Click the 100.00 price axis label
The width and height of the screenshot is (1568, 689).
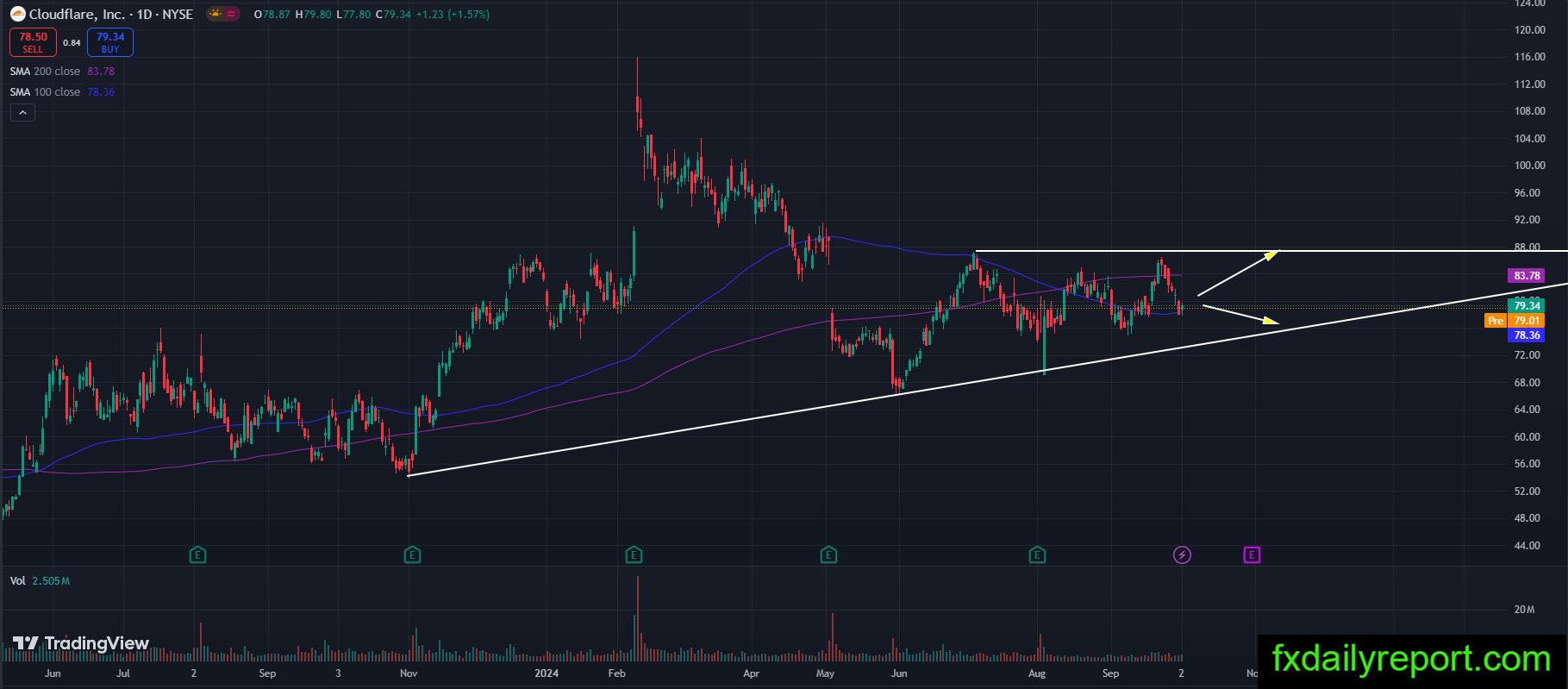(1531, 166)
